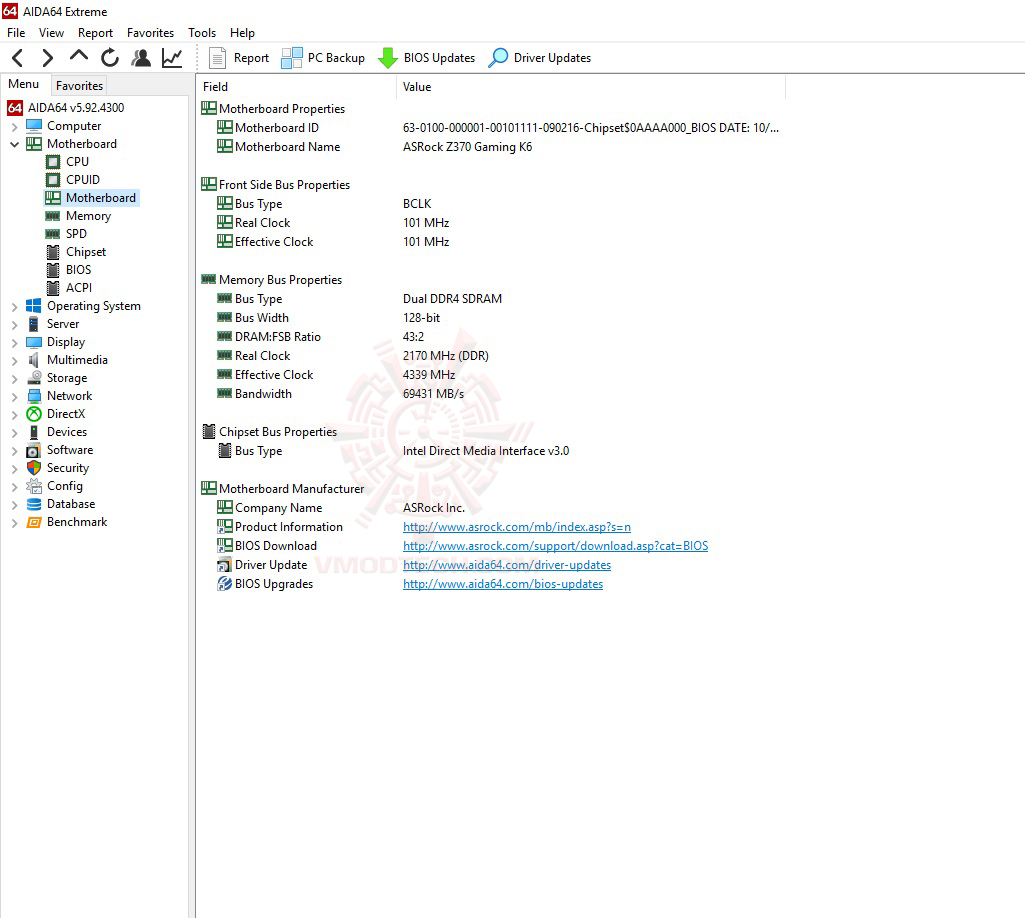Open the View menu
The height and width of the screenshot is (918, 1025).
(51, 33)
